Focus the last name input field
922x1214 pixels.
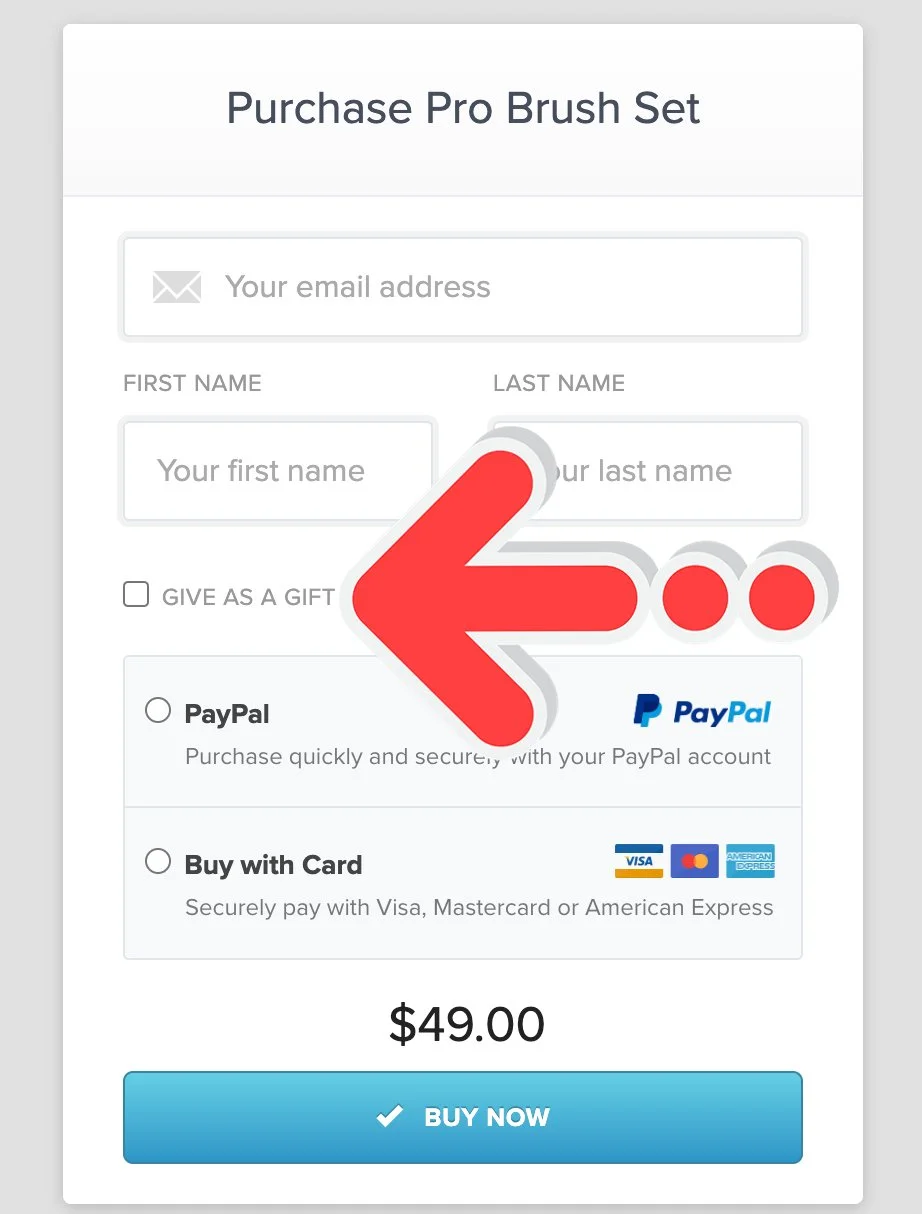648,471
